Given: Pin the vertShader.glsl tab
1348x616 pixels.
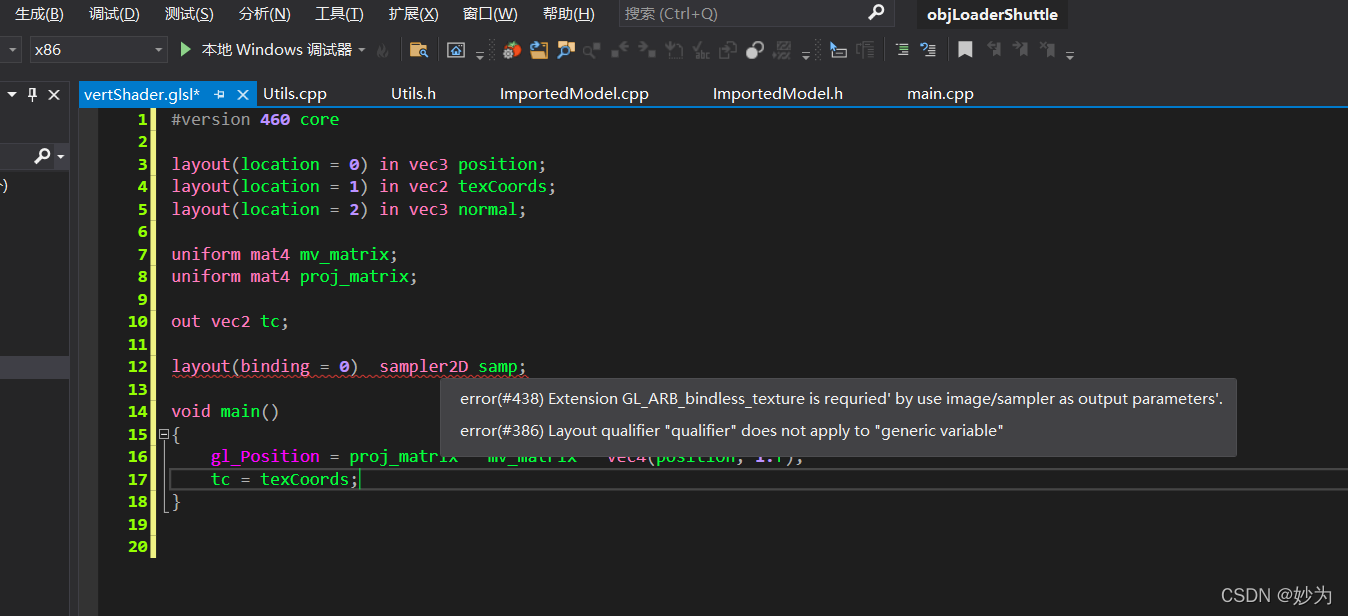Looking at the screenshot, I should [x=220, y=94].
